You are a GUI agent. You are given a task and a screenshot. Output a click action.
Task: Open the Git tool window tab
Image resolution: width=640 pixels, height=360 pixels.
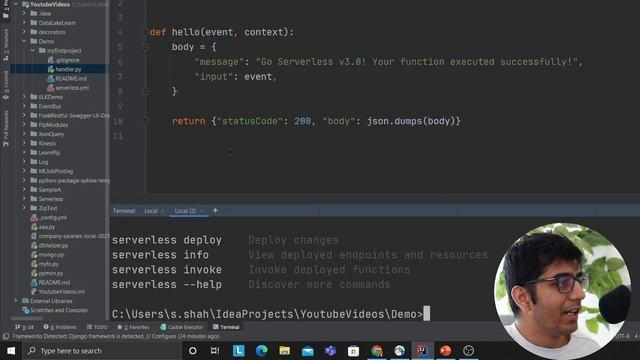(x=24, y=327)
